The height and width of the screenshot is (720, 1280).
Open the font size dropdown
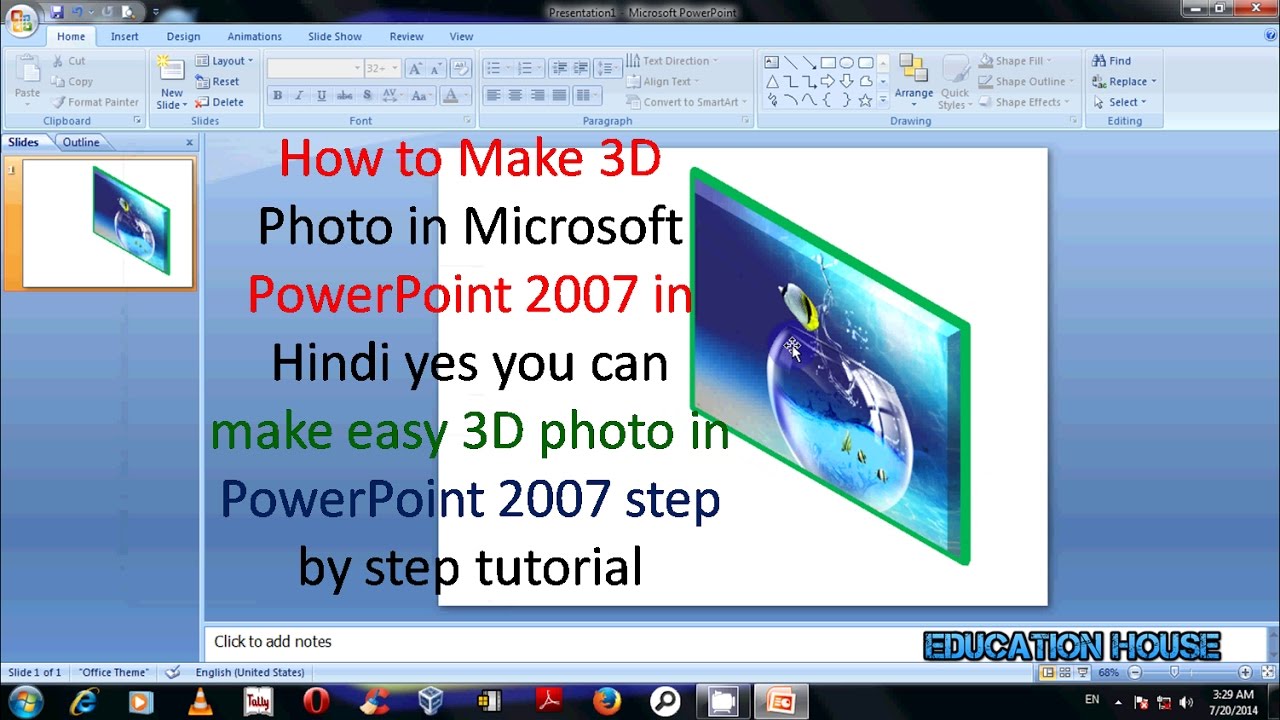381,68
